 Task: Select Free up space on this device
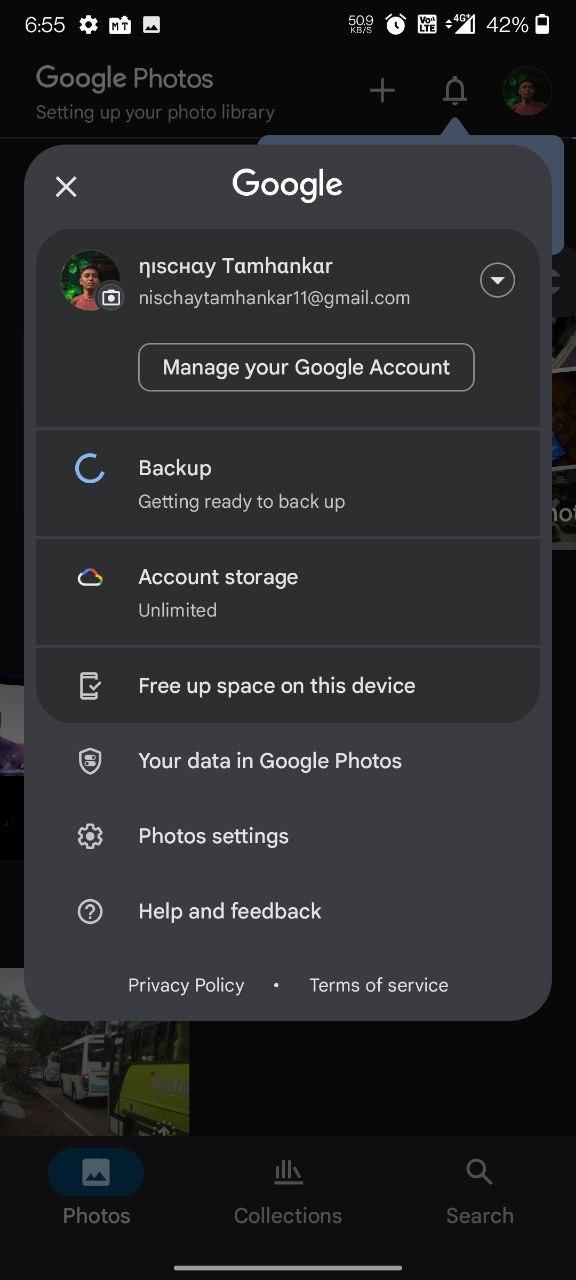(x=288, y=685)
